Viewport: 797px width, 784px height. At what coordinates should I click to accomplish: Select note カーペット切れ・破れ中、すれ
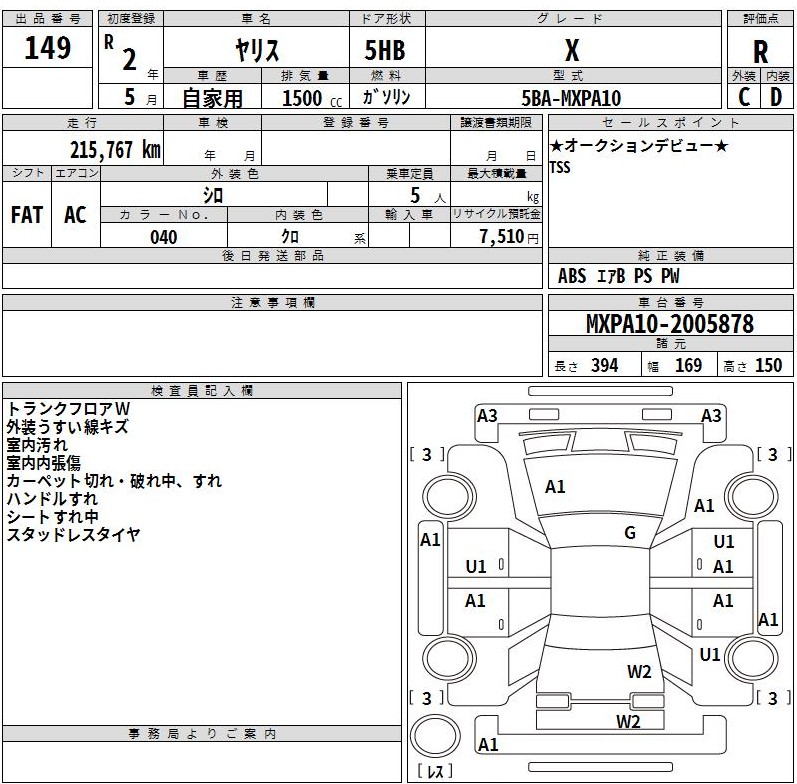[x=114, y=480]
